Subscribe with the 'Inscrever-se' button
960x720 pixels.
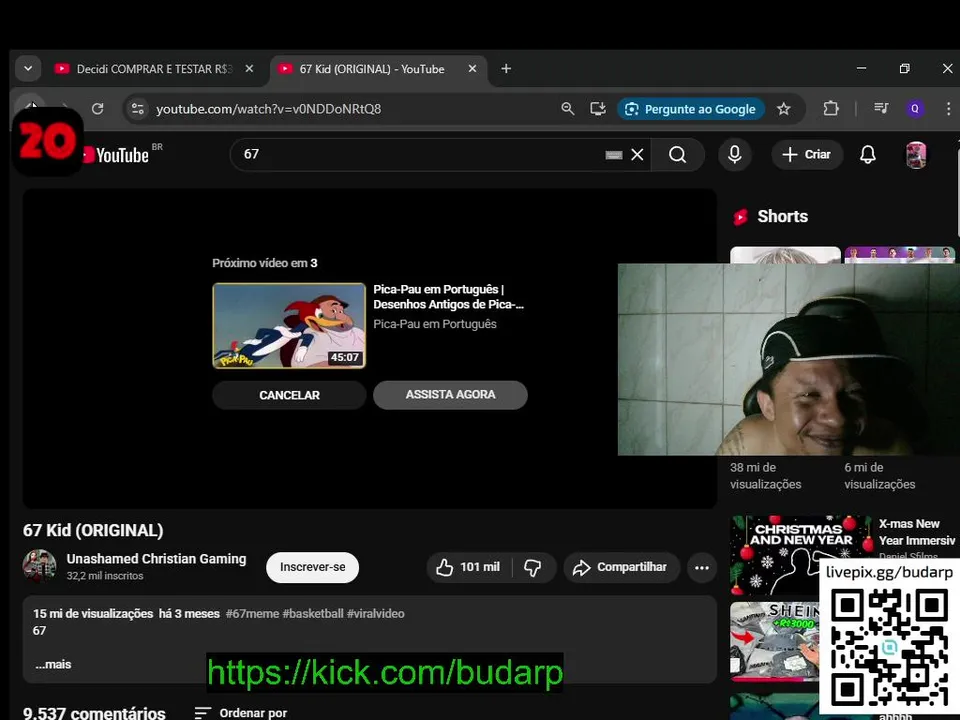tap(312, 567)
